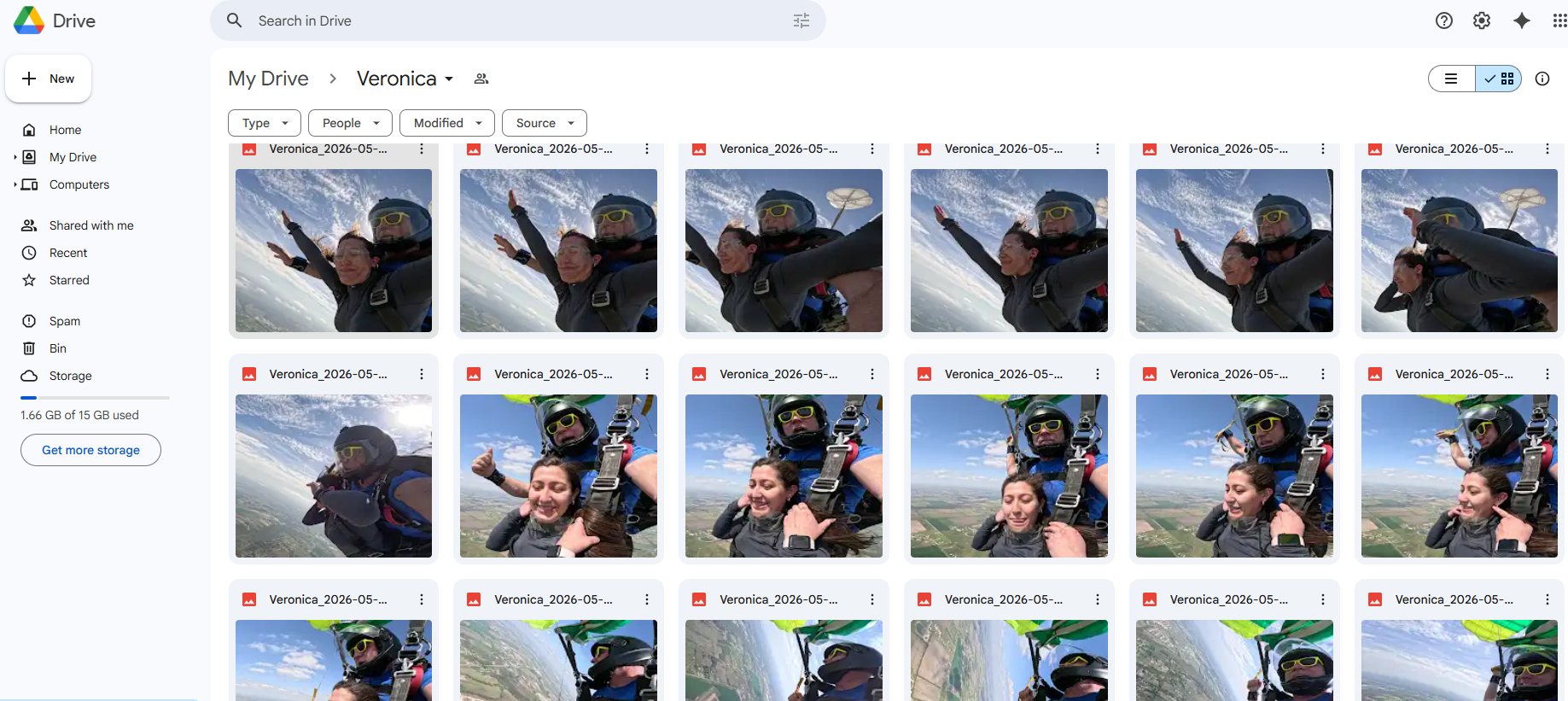Click the Bin trash icon

tap(29, 348)
